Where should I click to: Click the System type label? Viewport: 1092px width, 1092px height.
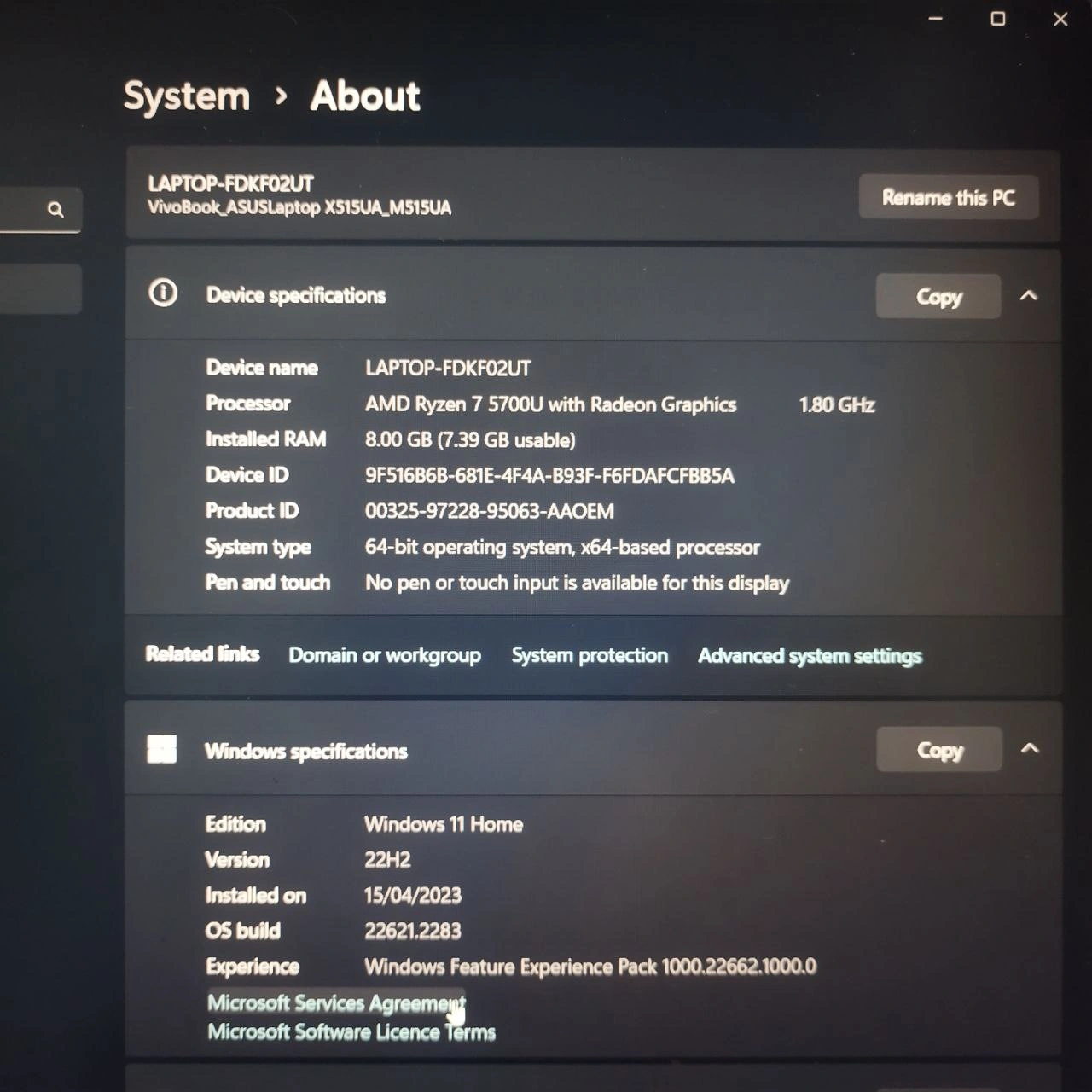258,547
